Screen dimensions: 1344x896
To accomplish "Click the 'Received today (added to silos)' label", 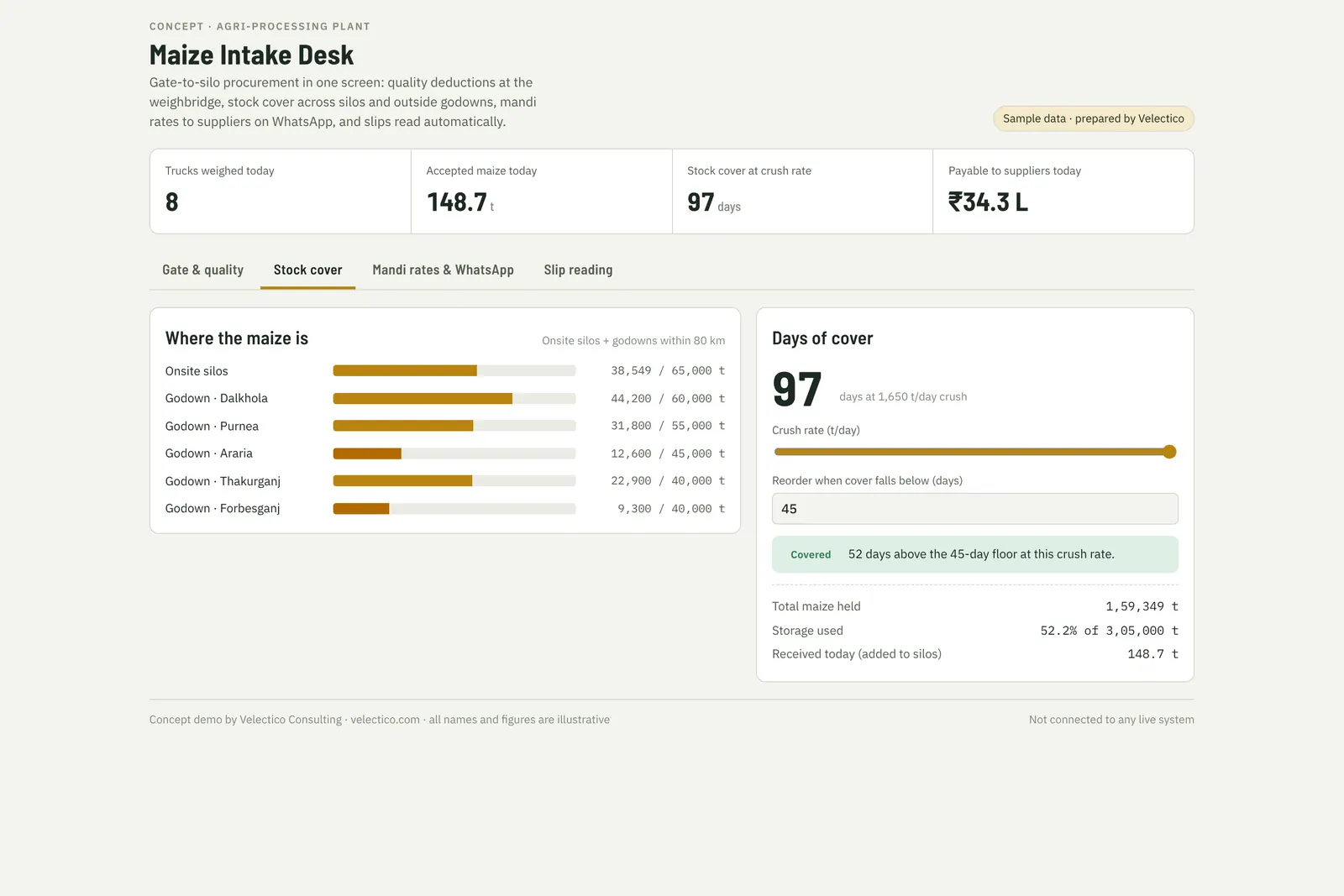I will point(857,654).
